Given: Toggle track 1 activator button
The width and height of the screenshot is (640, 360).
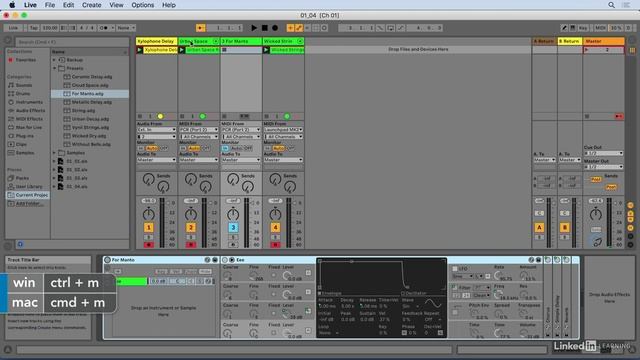Looking at the screenshot, I should click(x=149, y=227).
